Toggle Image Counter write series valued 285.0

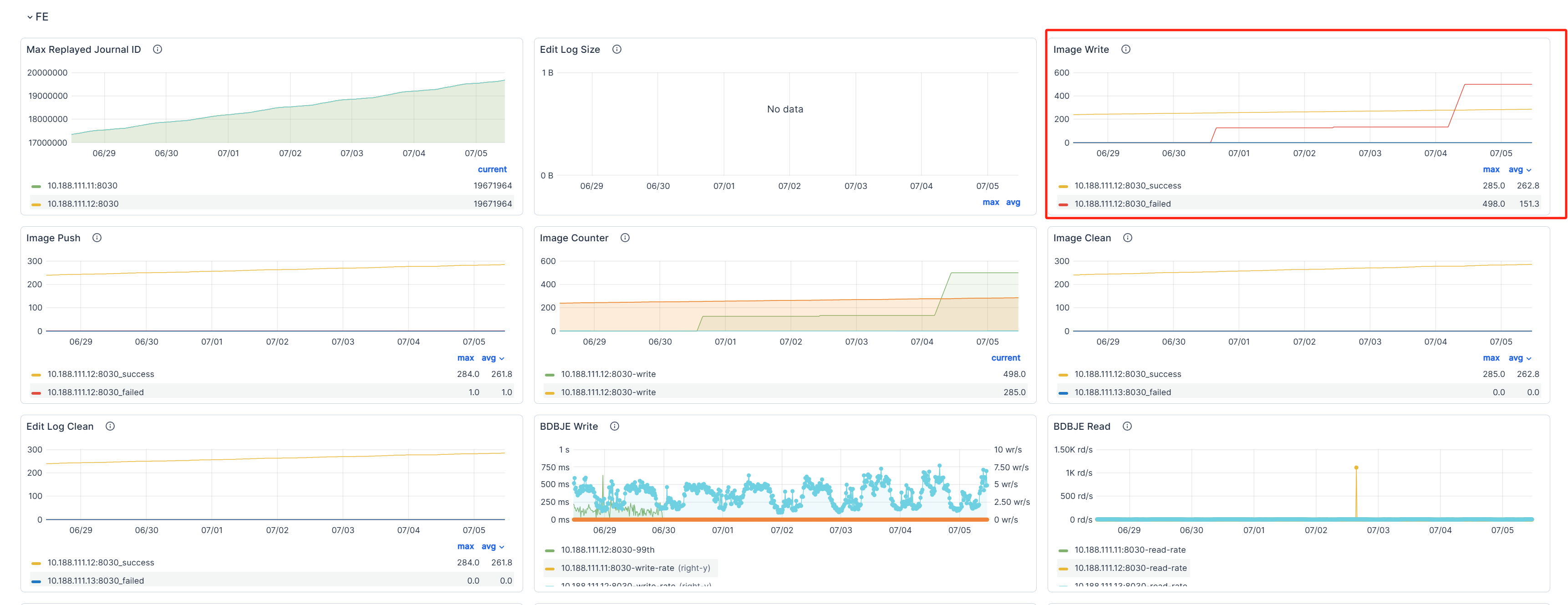608,392
